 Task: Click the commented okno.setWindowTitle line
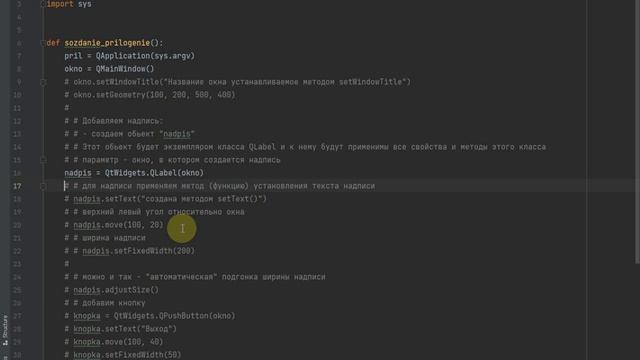[x=237, y=82]
